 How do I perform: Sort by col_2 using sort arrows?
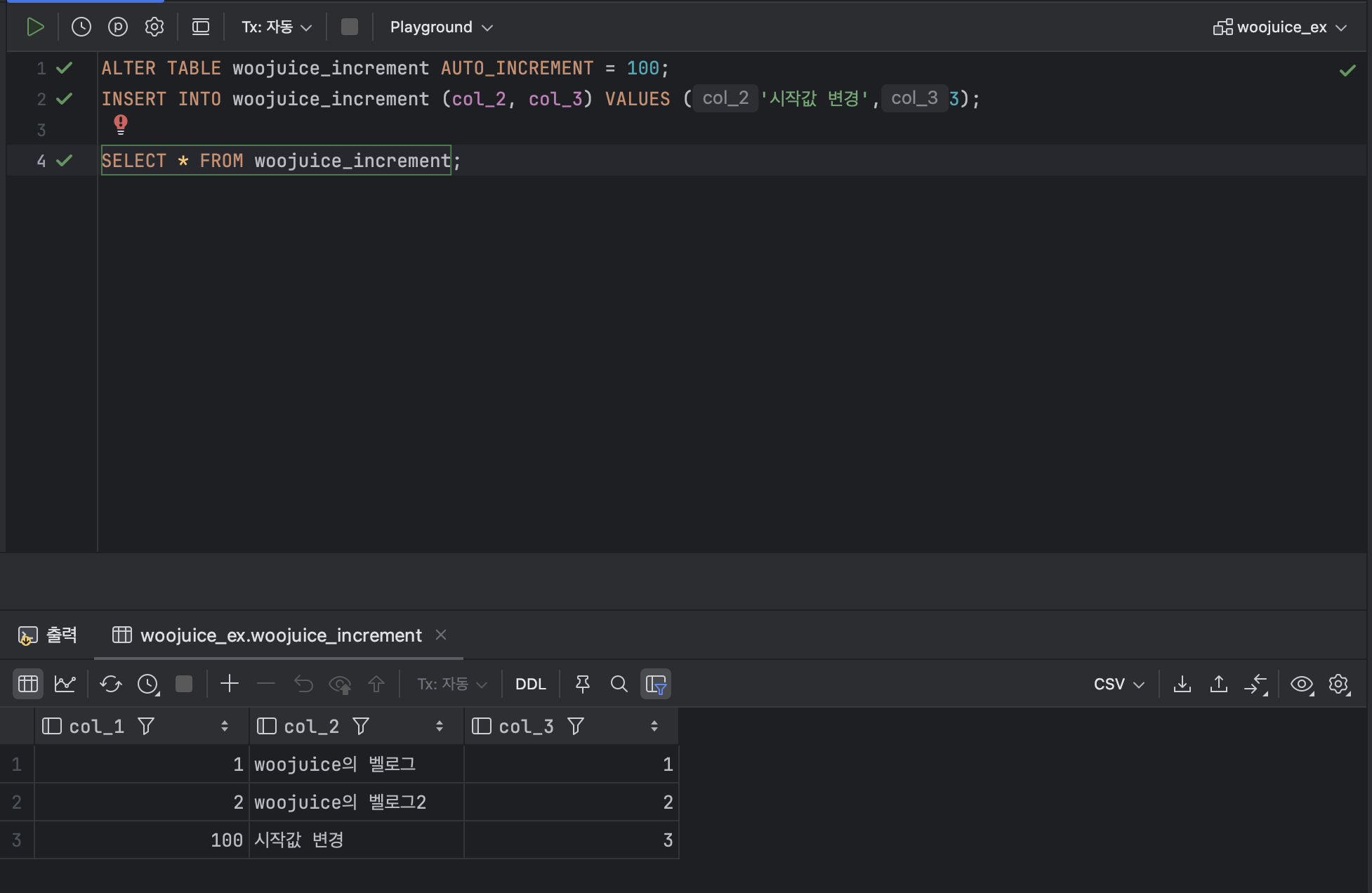pos(440,727)
